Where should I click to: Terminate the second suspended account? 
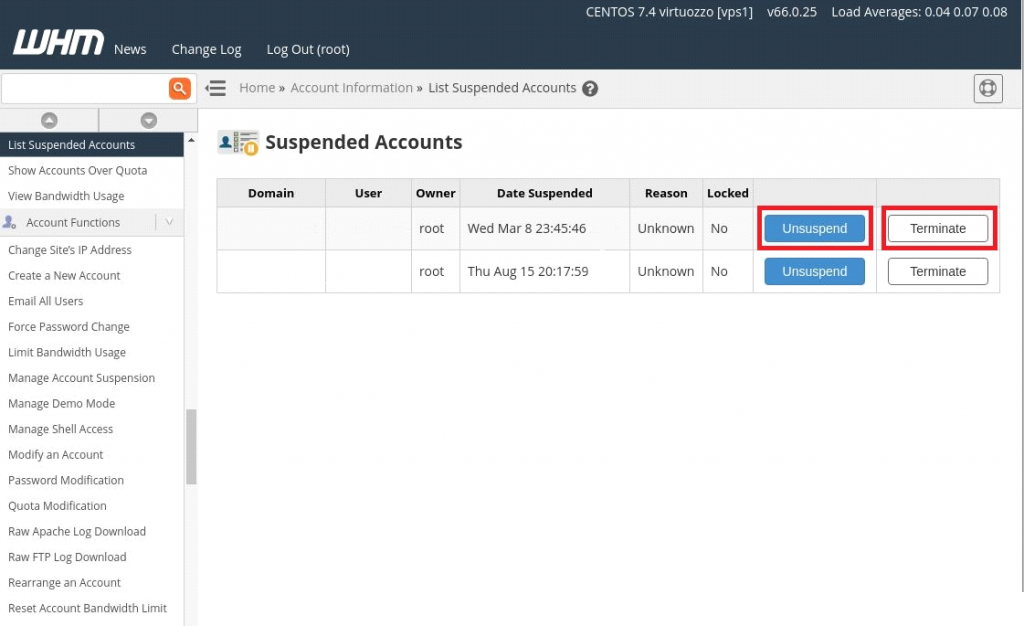tap(937, 271)
